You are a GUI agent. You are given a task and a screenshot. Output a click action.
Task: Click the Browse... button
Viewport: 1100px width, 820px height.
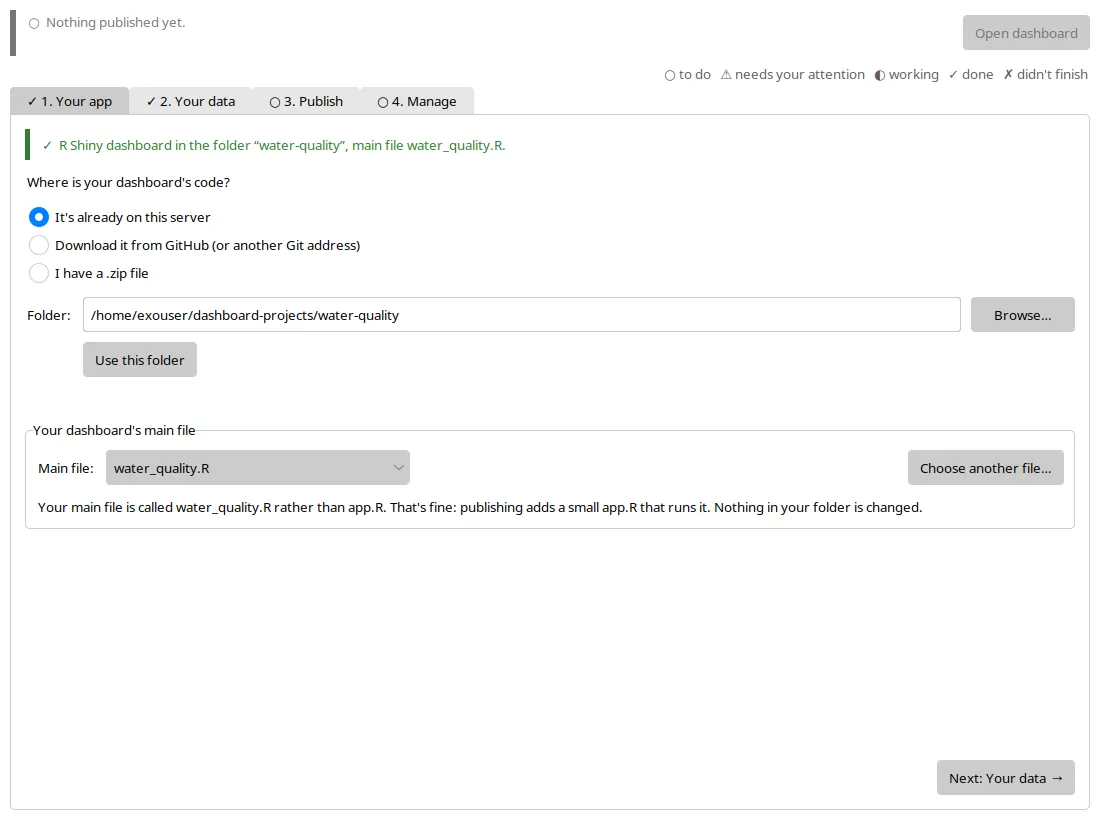pos(1022,315)
